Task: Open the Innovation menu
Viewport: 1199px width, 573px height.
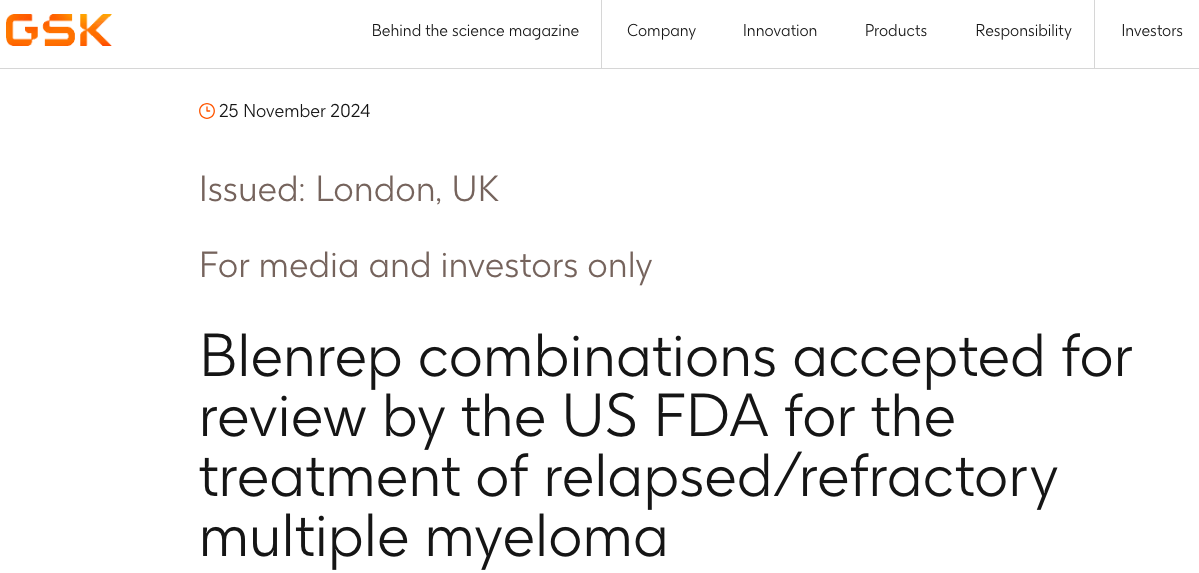Action: (x=780, y=31)
